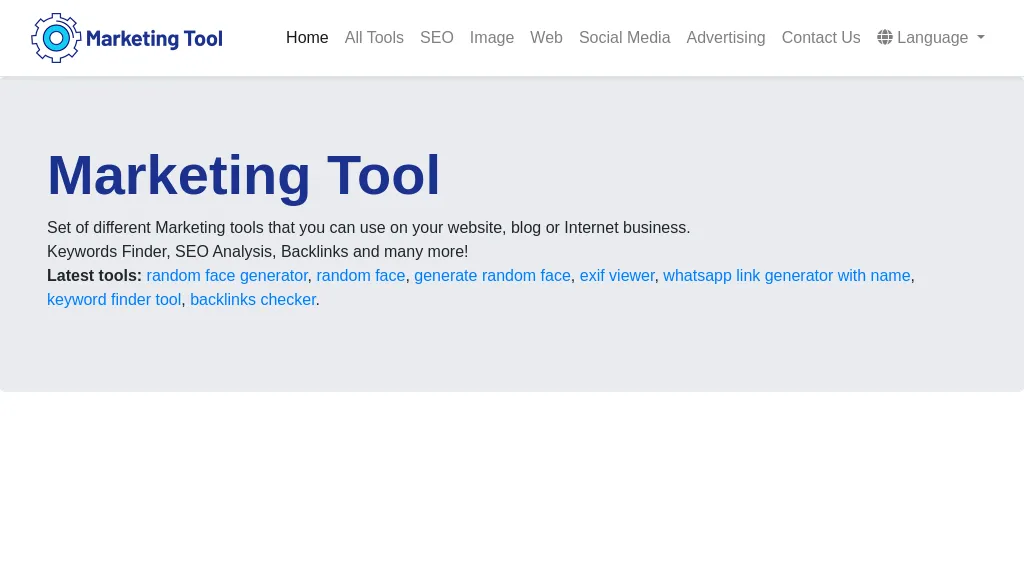Click the gear logo icon

(x=56, y=38)
